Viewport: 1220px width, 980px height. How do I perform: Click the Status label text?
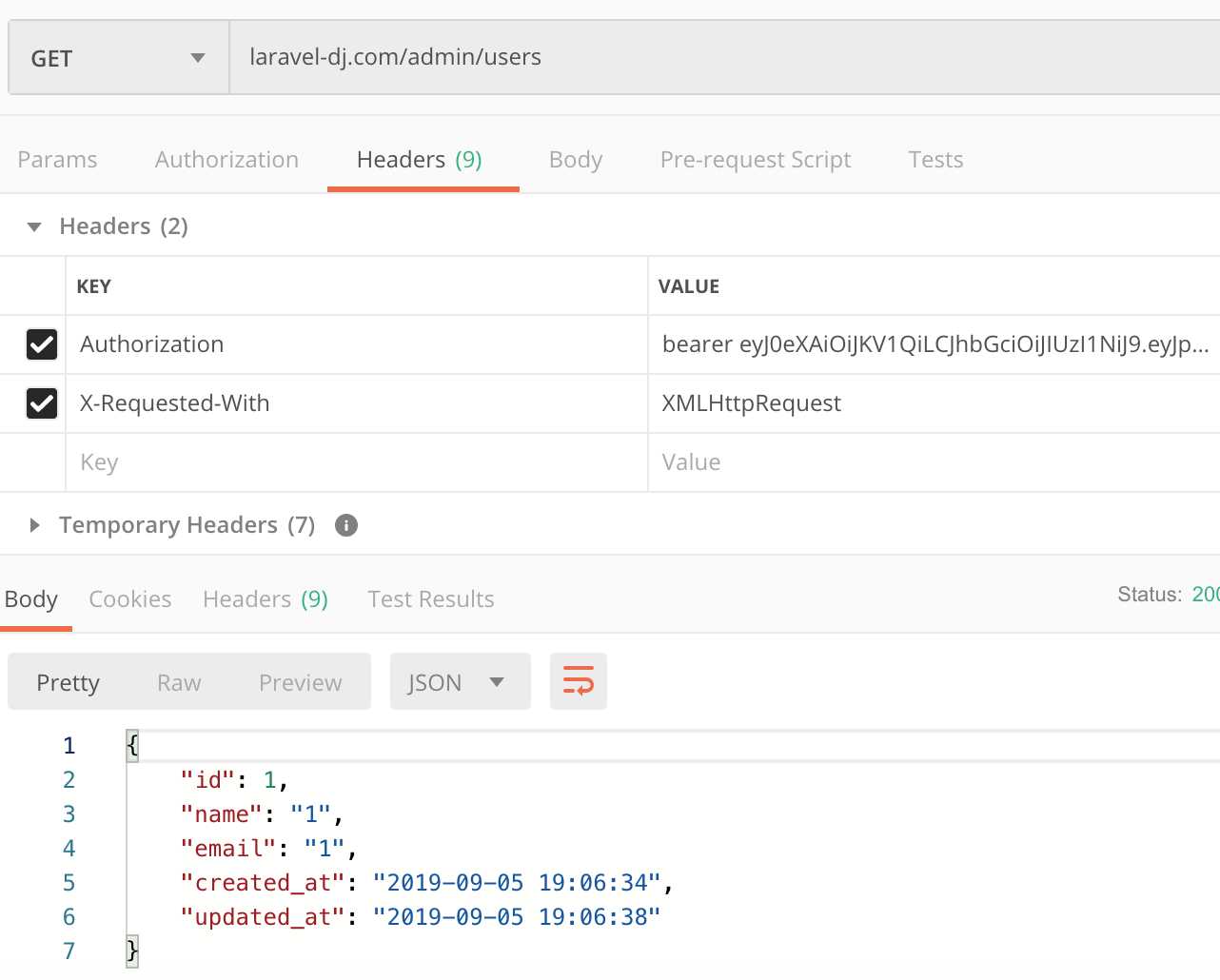point(1150,595)
